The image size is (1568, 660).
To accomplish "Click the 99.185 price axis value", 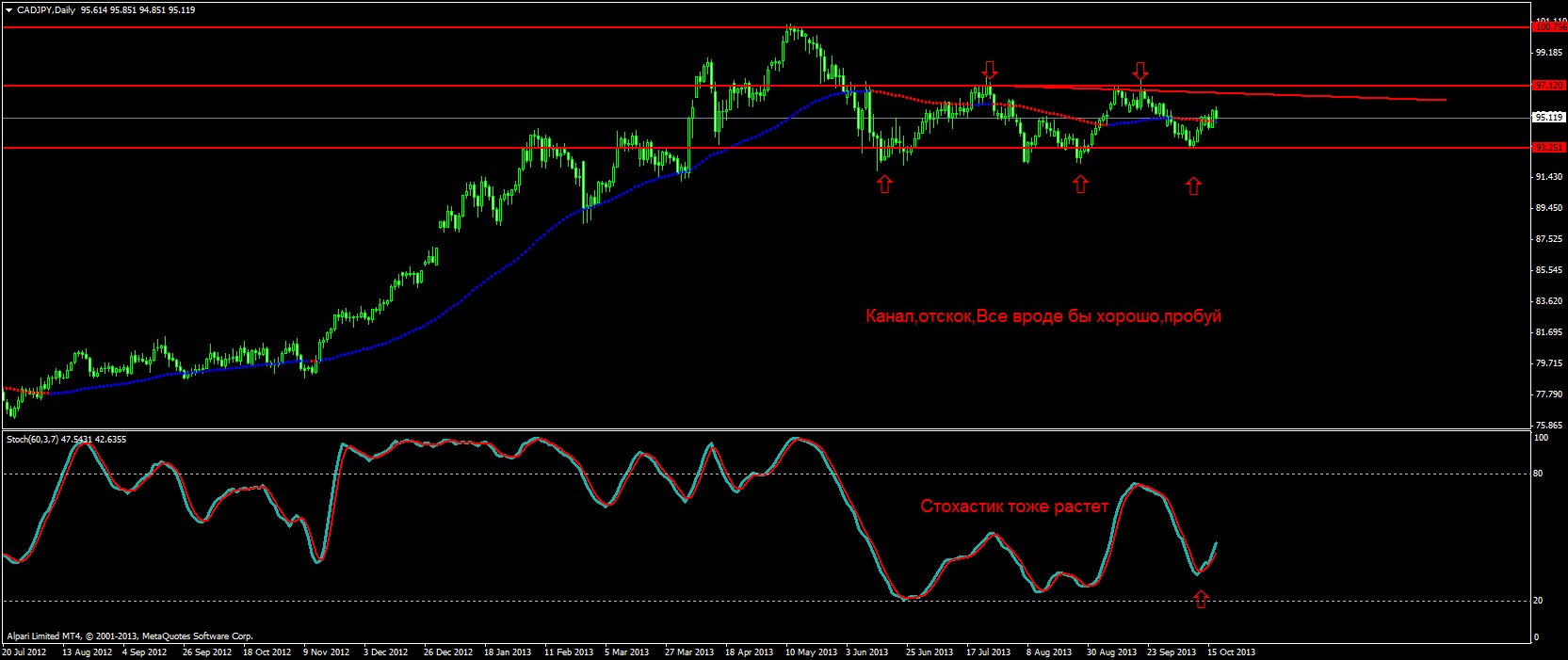I will click(x=1549, y=53).
